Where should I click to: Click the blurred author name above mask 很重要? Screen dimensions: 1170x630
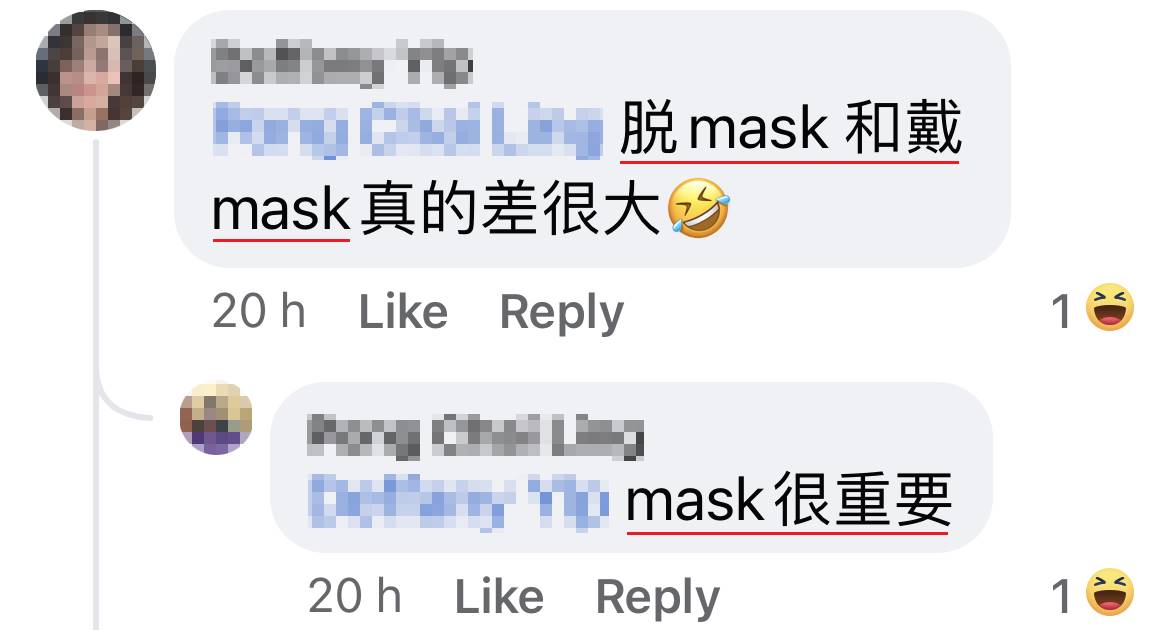tap(476, 436)
